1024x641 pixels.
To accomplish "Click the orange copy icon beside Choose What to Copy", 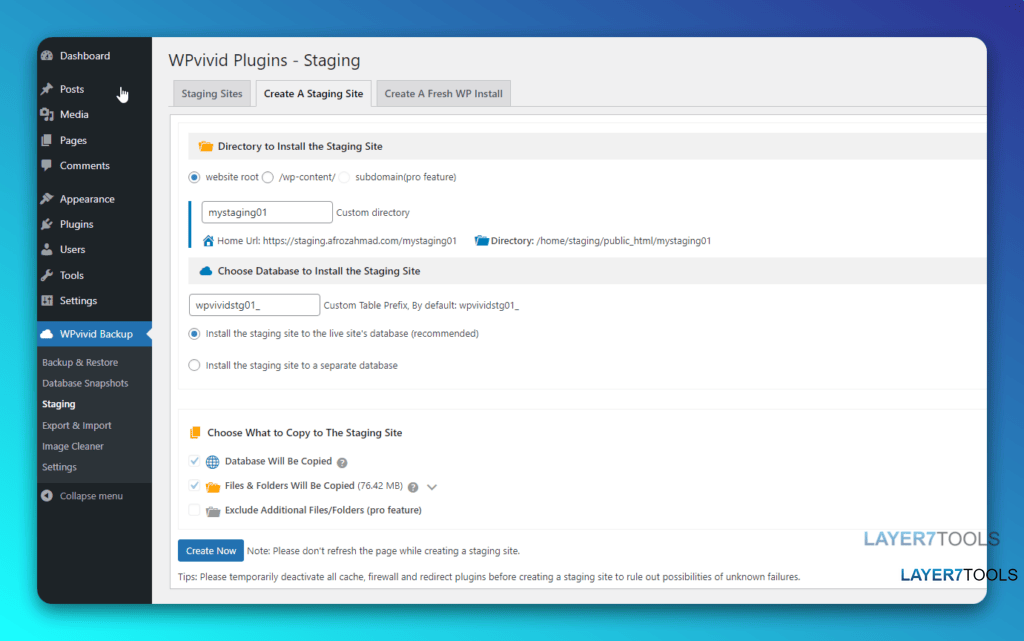I will coord(195,433).
